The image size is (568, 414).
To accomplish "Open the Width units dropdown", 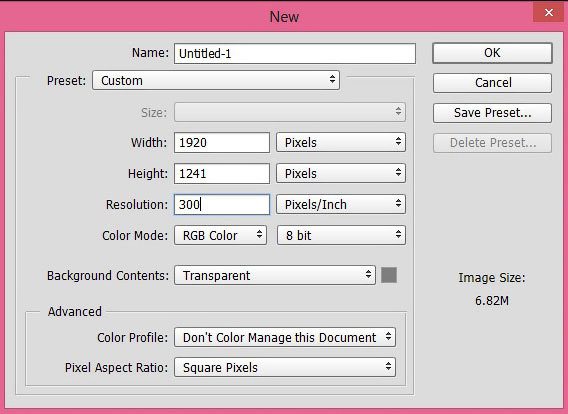I will 341,142.
